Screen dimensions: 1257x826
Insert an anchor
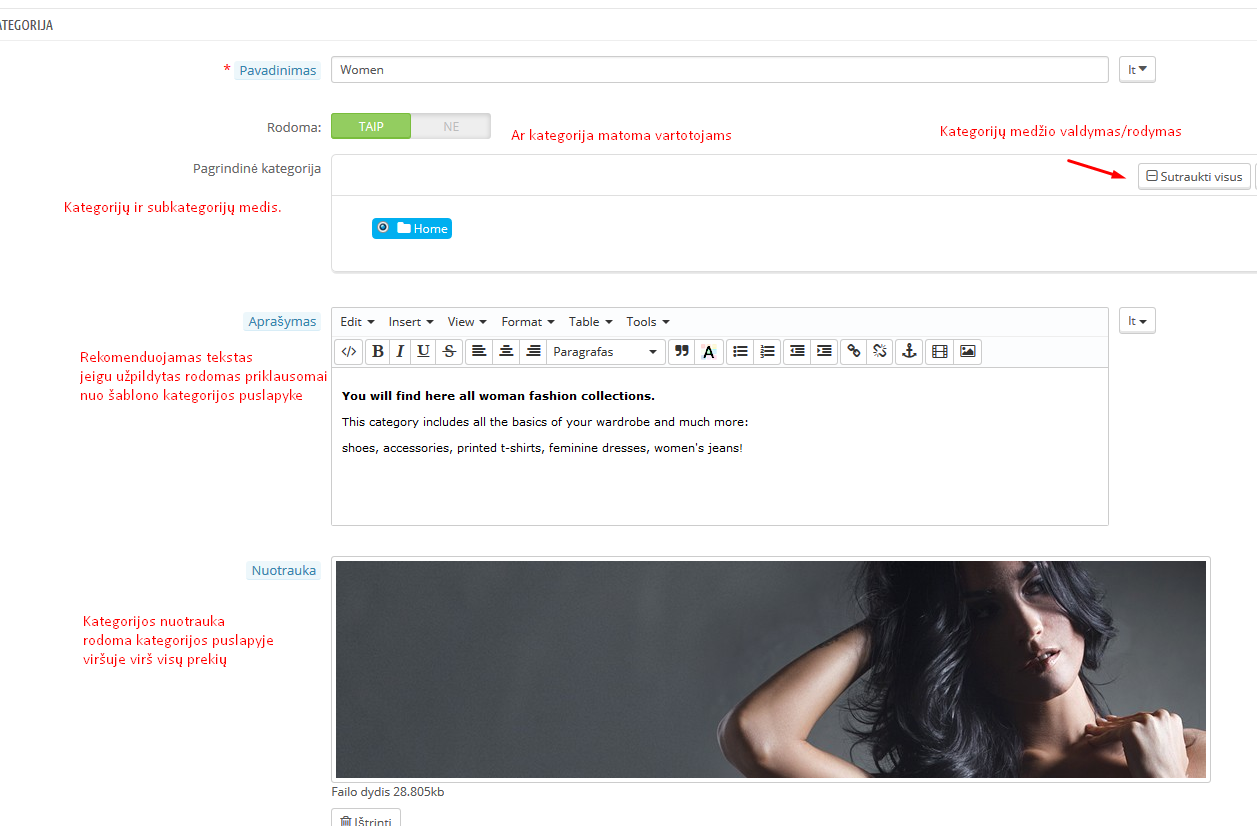909,351
